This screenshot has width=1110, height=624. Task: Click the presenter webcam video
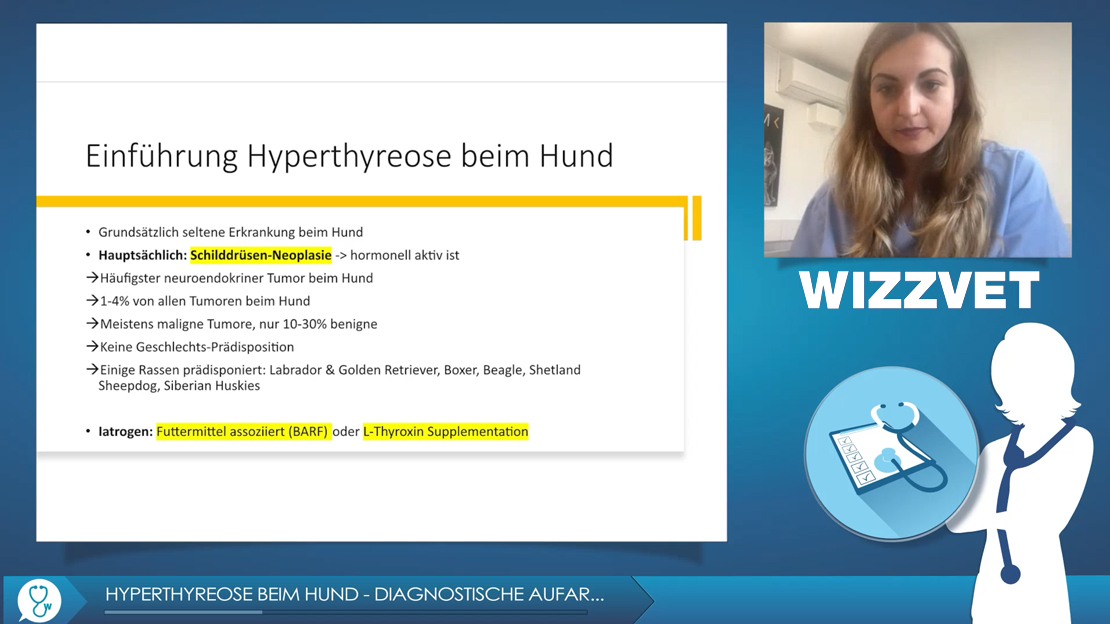click(917, 140)
